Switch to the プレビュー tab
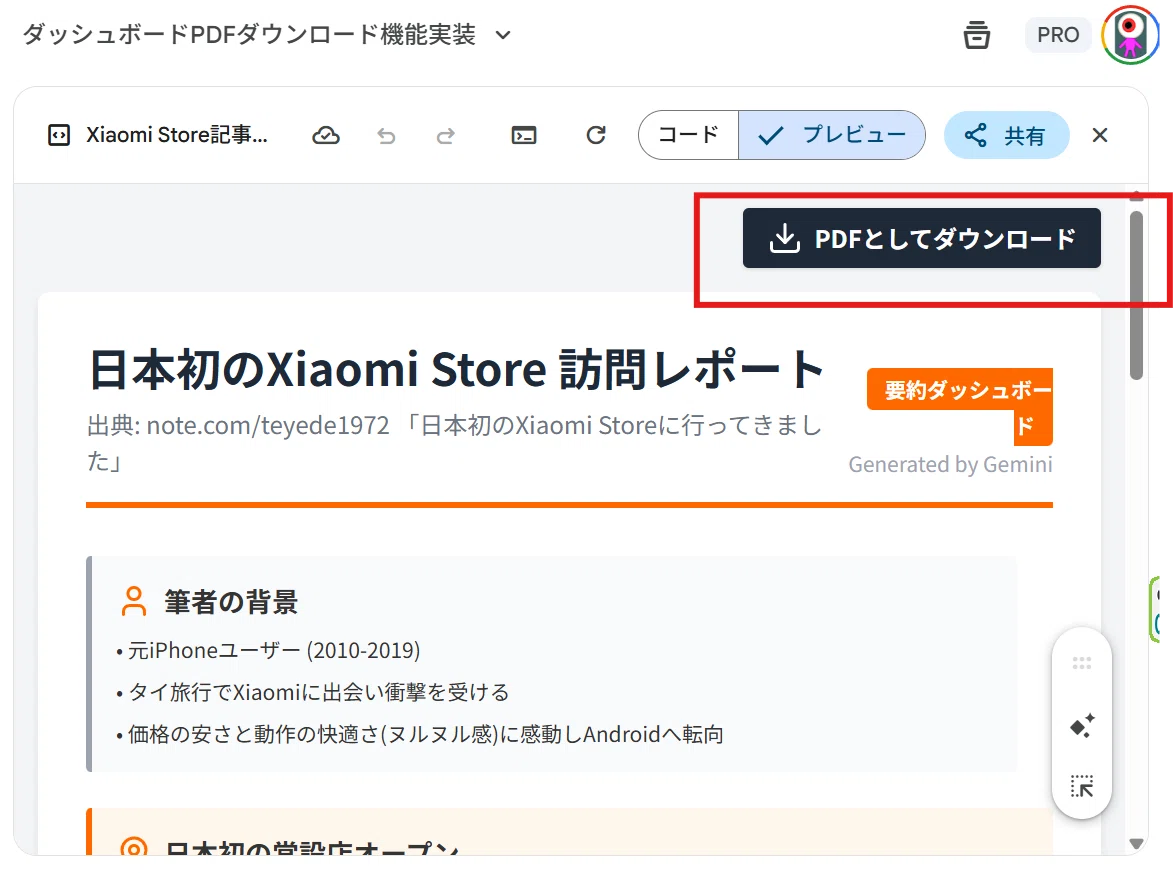1174x873 pixels. click(832, 135)
